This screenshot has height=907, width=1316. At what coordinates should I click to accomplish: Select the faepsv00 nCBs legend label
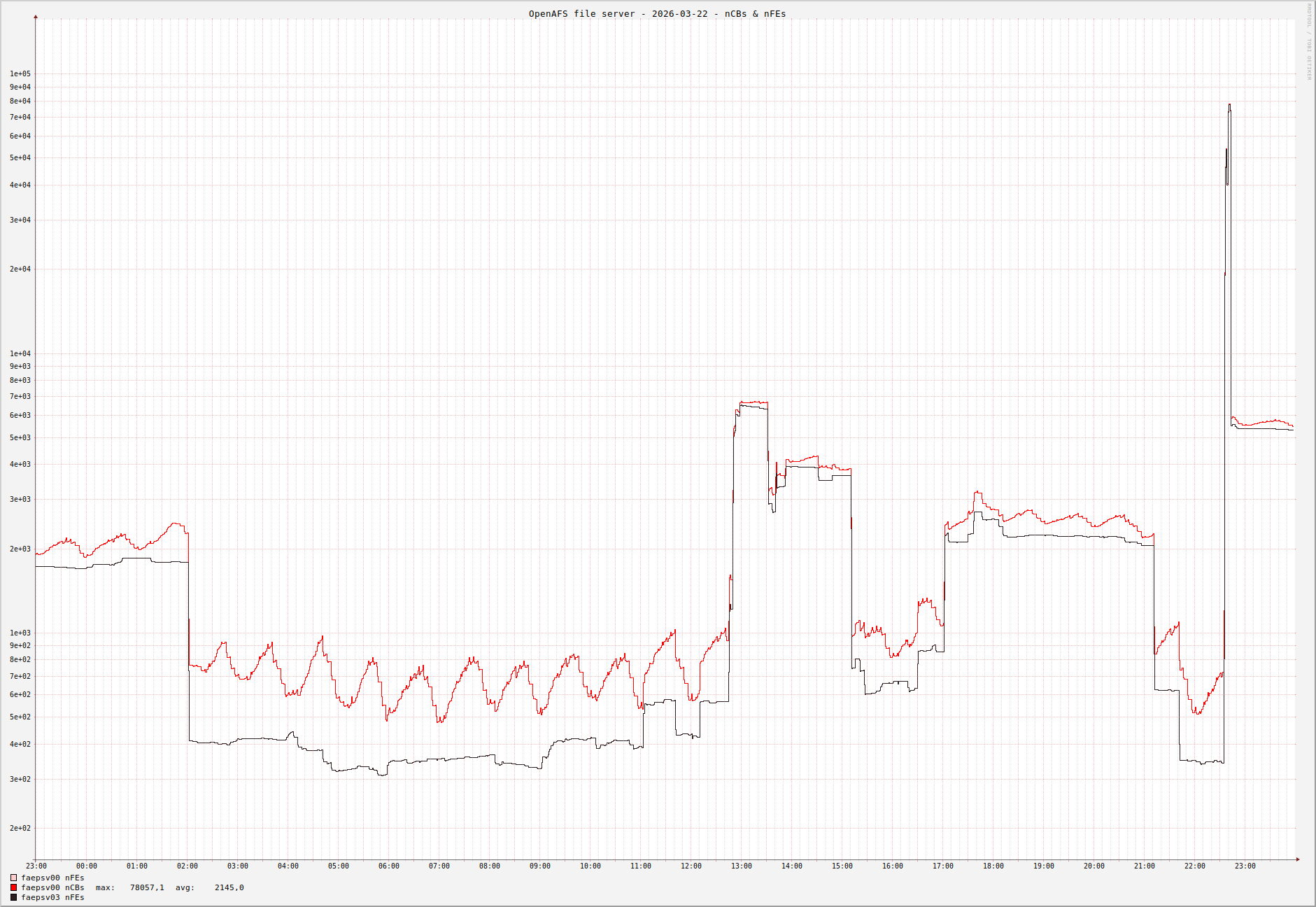click(52, 887)
